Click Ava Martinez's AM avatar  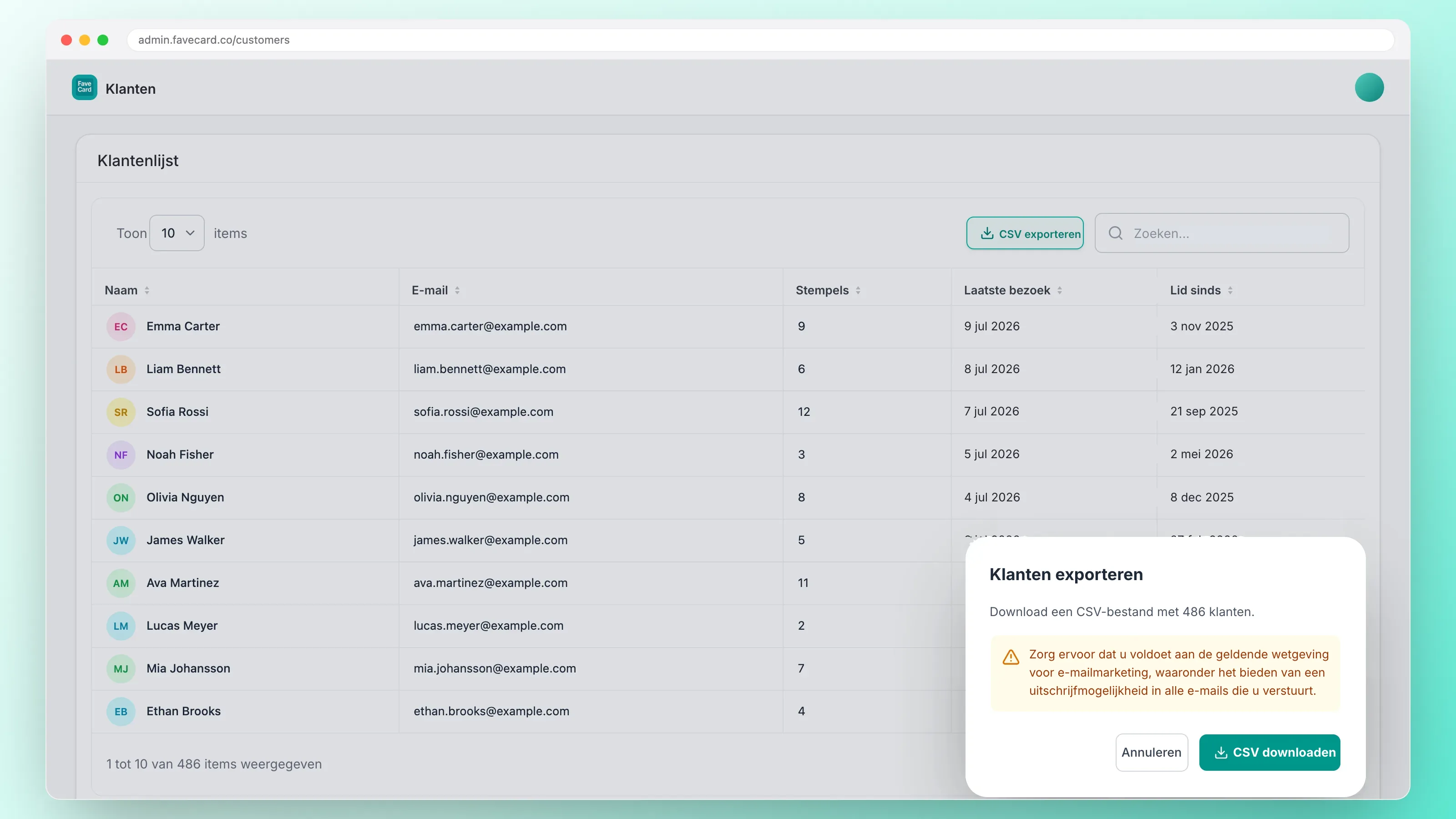[x=121, y=583]
